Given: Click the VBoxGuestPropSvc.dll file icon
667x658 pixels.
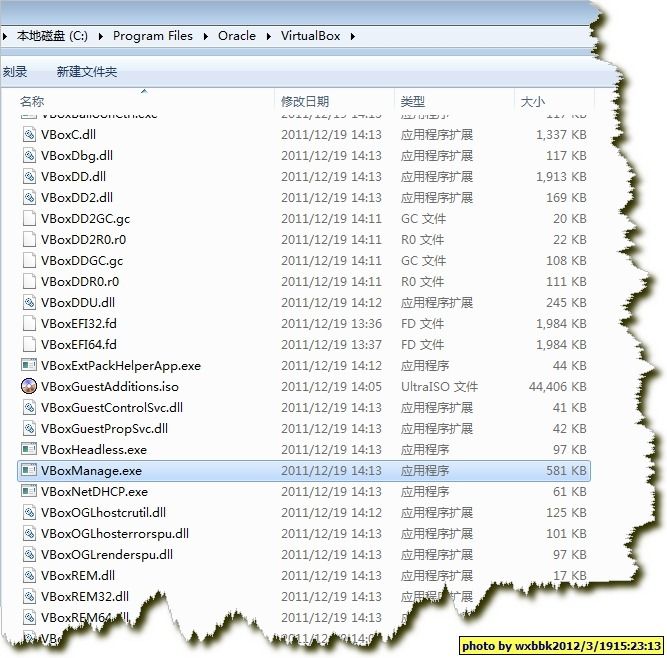Looking at the screenshot, I should 29,428.
